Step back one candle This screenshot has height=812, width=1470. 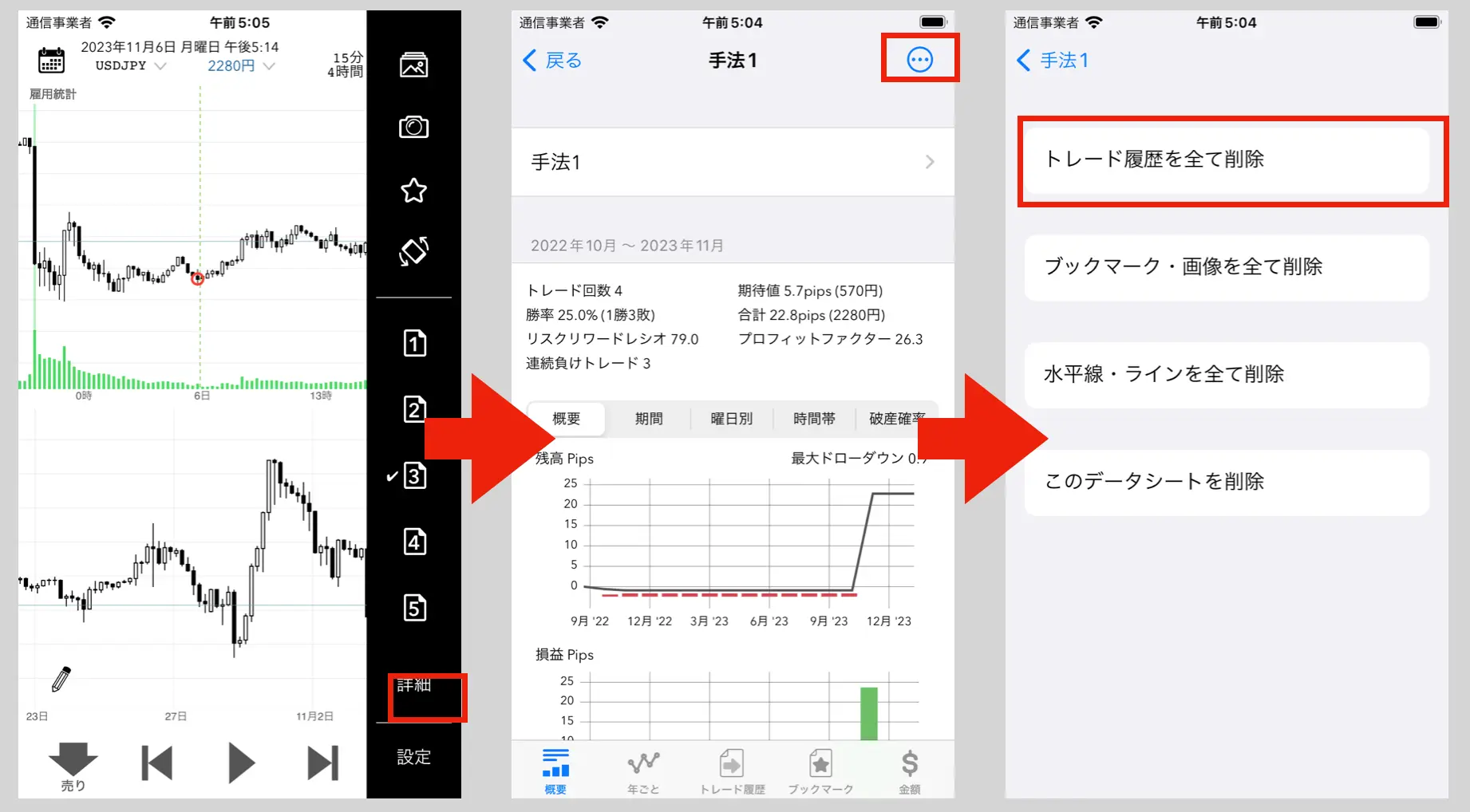[157, 763]
